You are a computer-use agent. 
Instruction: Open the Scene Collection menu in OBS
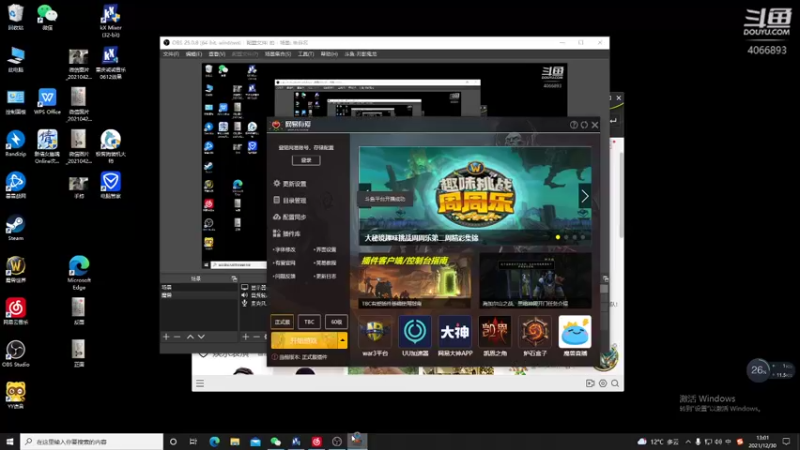[x=278, y=54]
